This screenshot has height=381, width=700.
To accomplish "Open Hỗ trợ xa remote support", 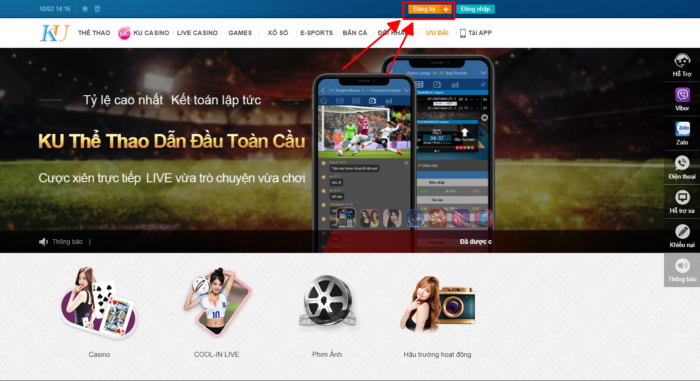I will point(682,202).
